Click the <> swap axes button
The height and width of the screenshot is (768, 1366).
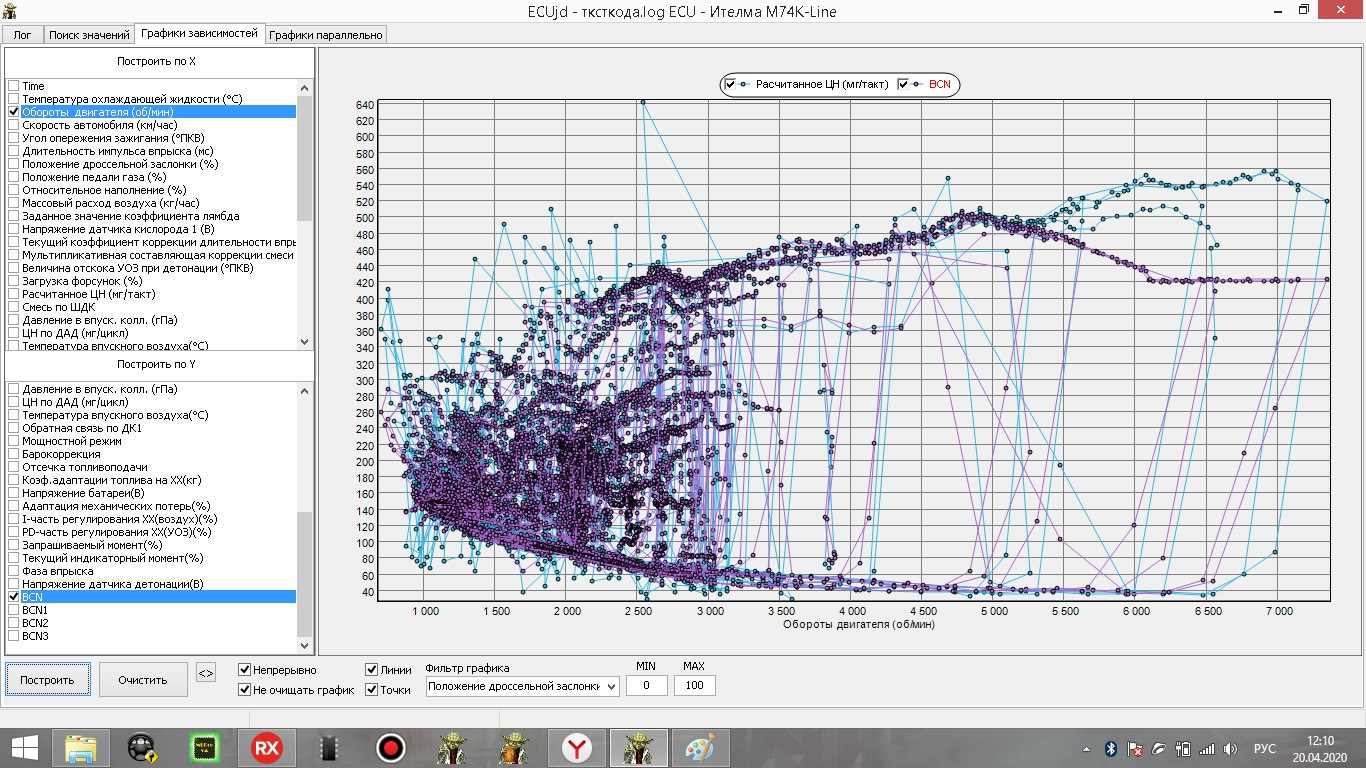tap(205, 673)
